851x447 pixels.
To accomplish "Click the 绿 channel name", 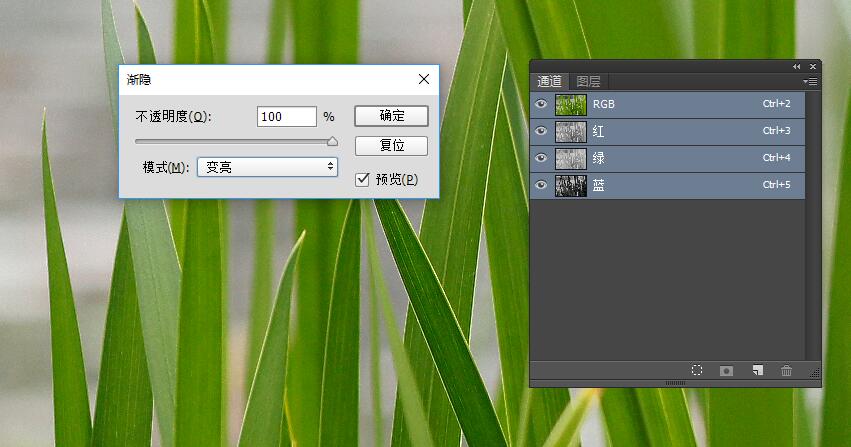I will pyautogui.click(x=598, y=158).
